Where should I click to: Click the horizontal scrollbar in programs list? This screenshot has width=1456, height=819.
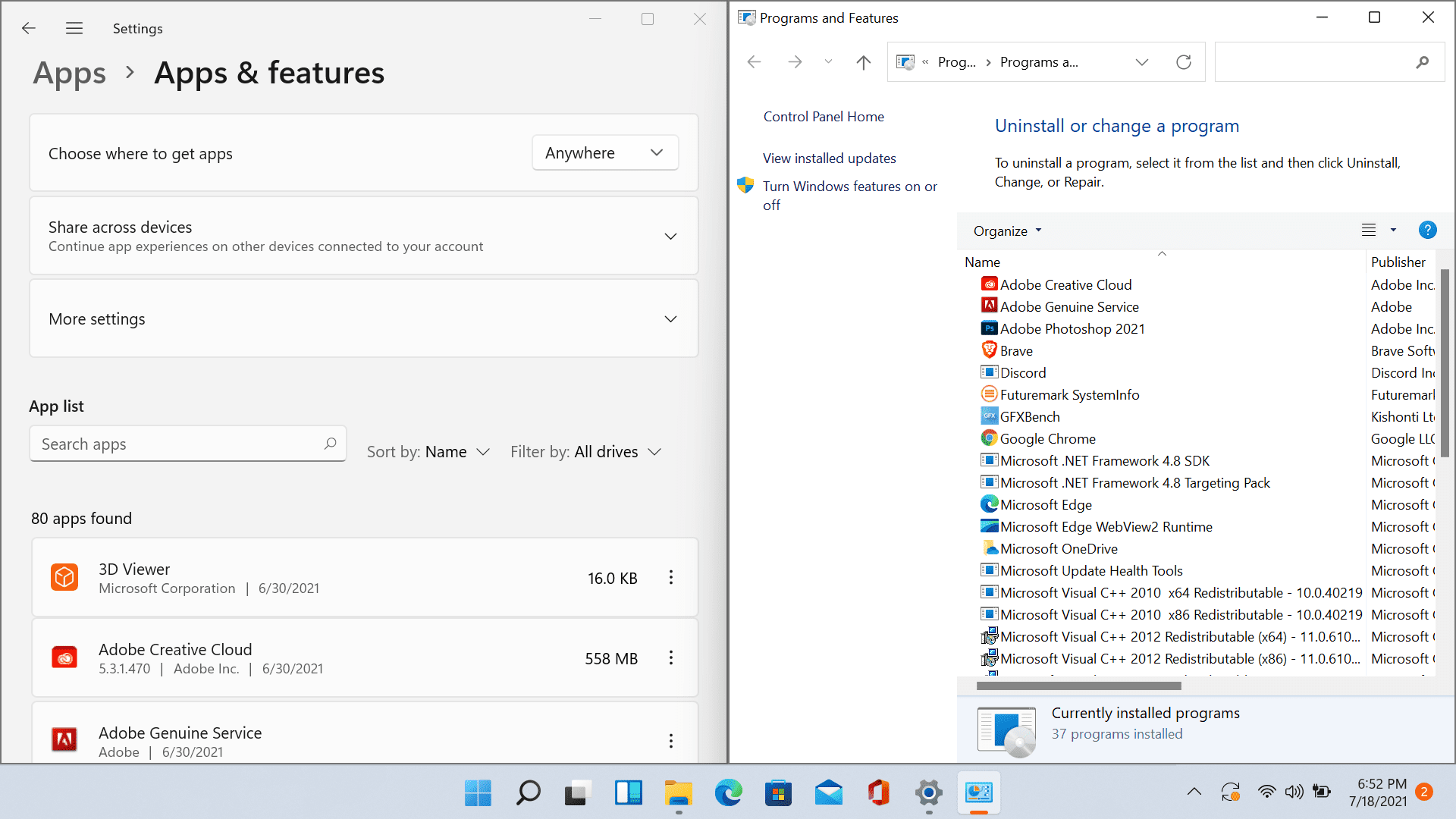[1078, 686]
